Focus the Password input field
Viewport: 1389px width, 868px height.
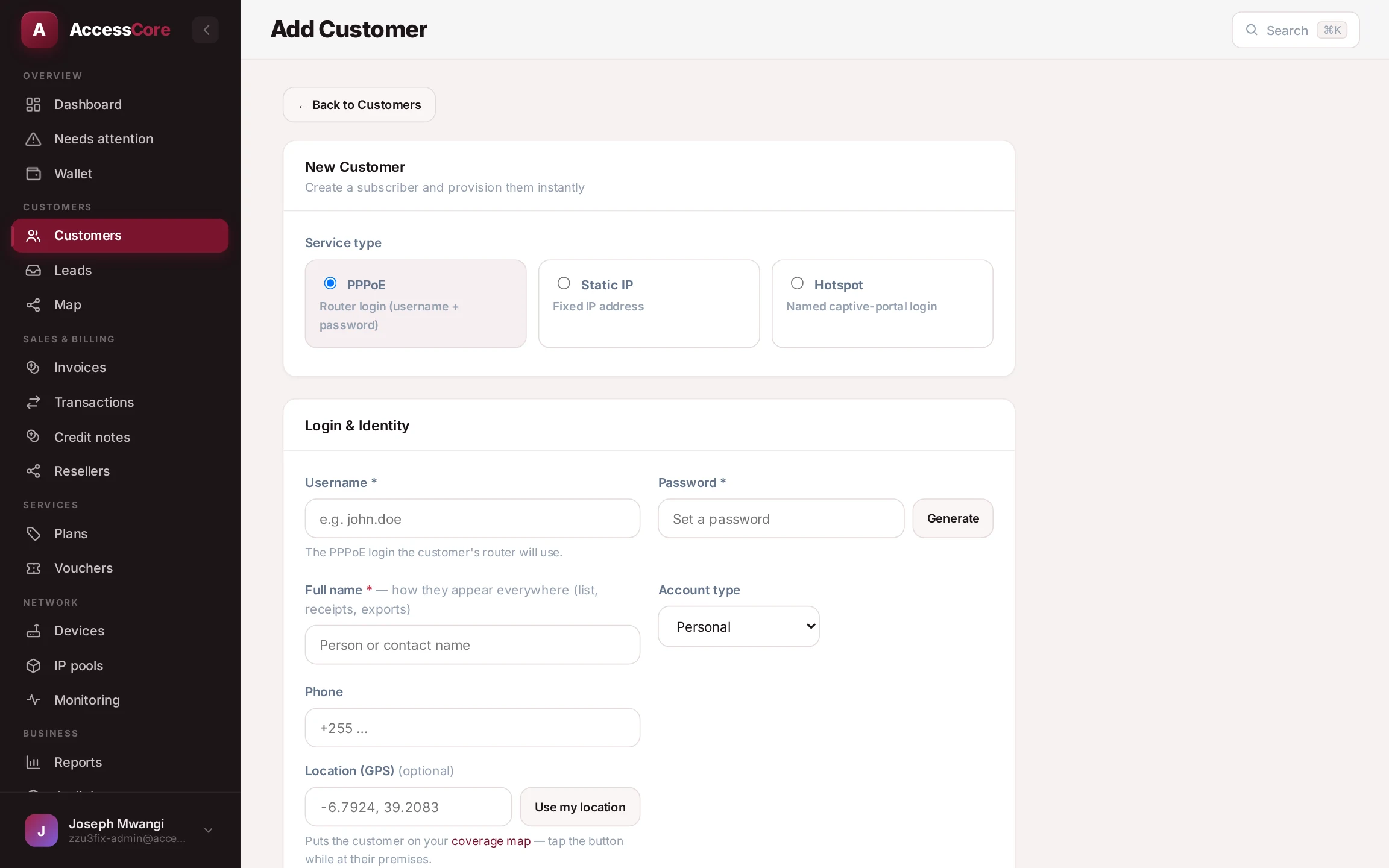tap(781, 518)
